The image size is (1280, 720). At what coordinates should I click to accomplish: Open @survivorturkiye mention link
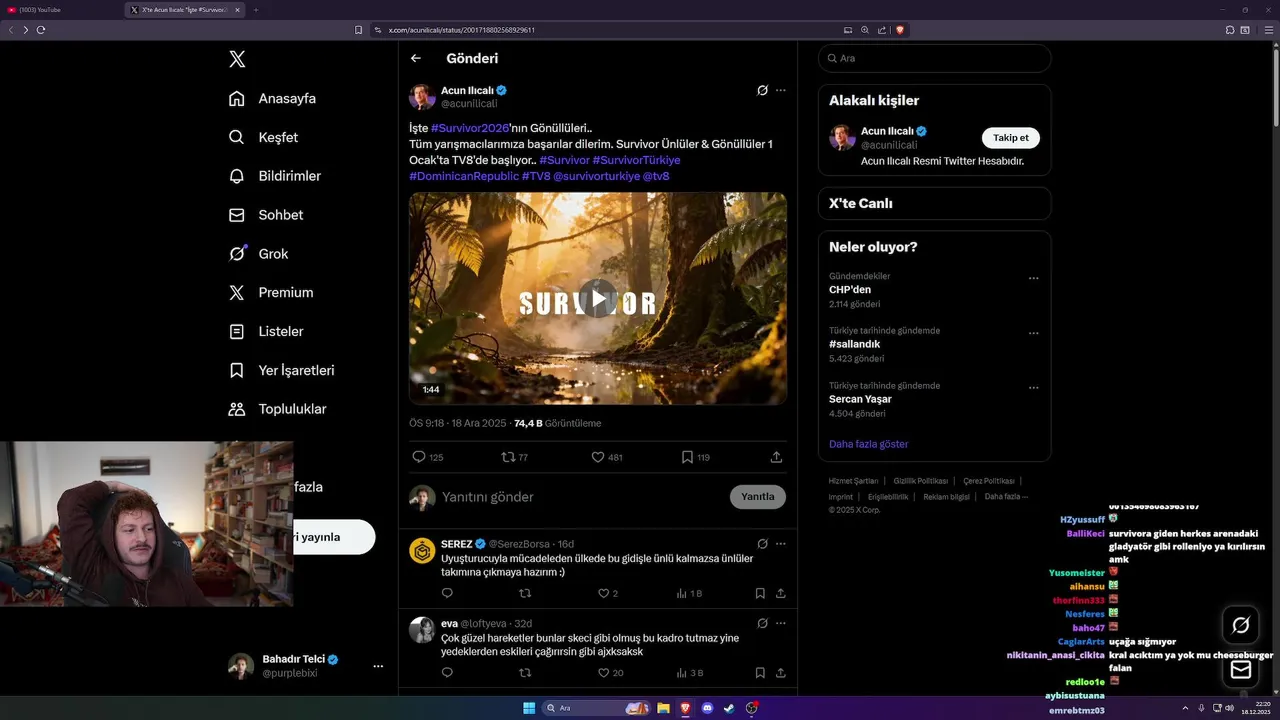pos(596,176)
